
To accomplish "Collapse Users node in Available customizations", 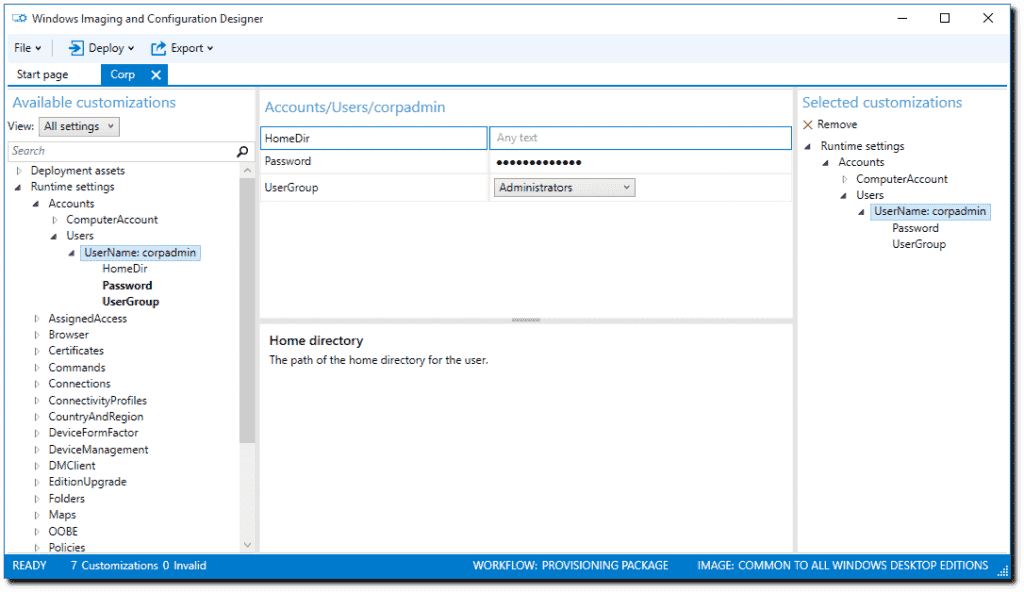I will coord(54,237).
